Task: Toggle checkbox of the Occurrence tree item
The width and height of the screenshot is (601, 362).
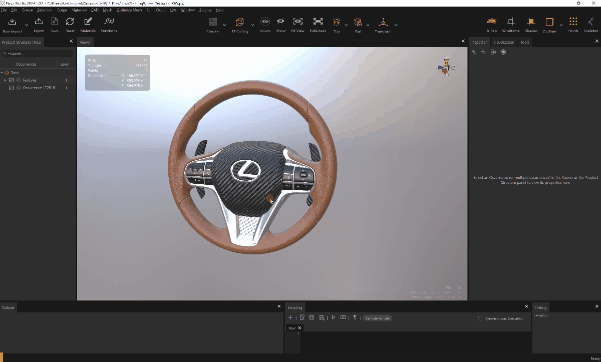Action: [11, 88]
